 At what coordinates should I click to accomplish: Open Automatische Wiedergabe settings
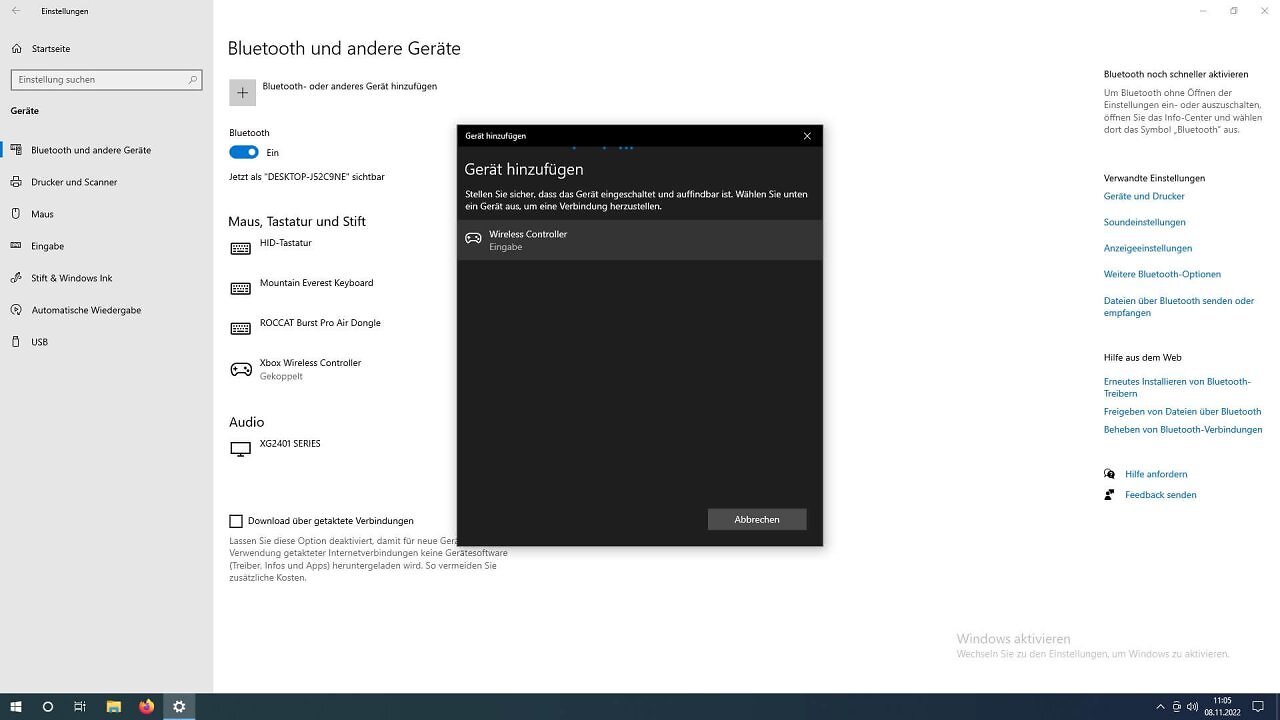click(x=106, y=310)
